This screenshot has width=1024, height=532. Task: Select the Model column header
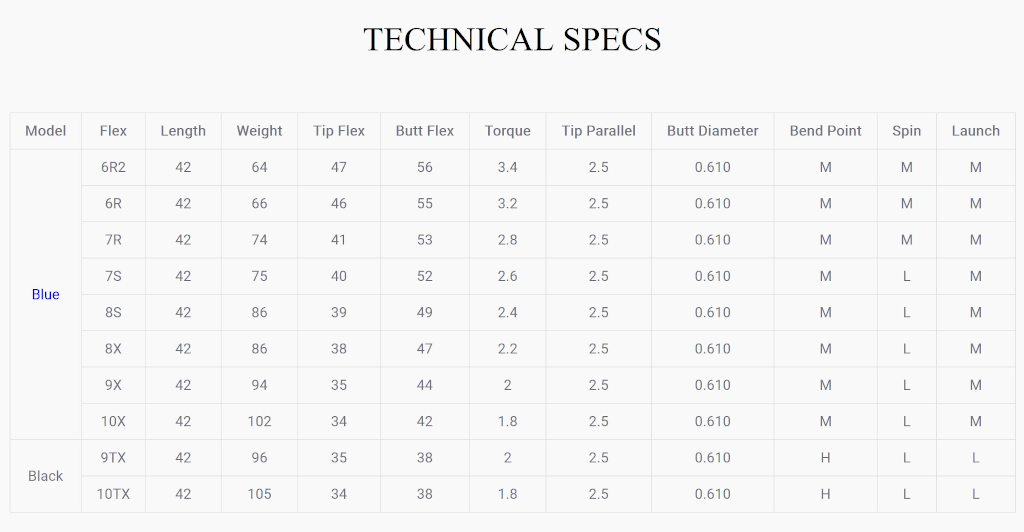(46, 131)
